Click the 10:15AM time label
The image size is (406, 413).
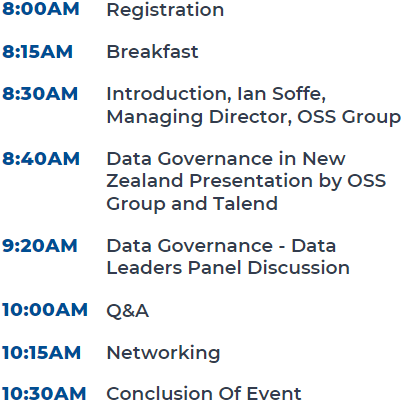[41, 353]
